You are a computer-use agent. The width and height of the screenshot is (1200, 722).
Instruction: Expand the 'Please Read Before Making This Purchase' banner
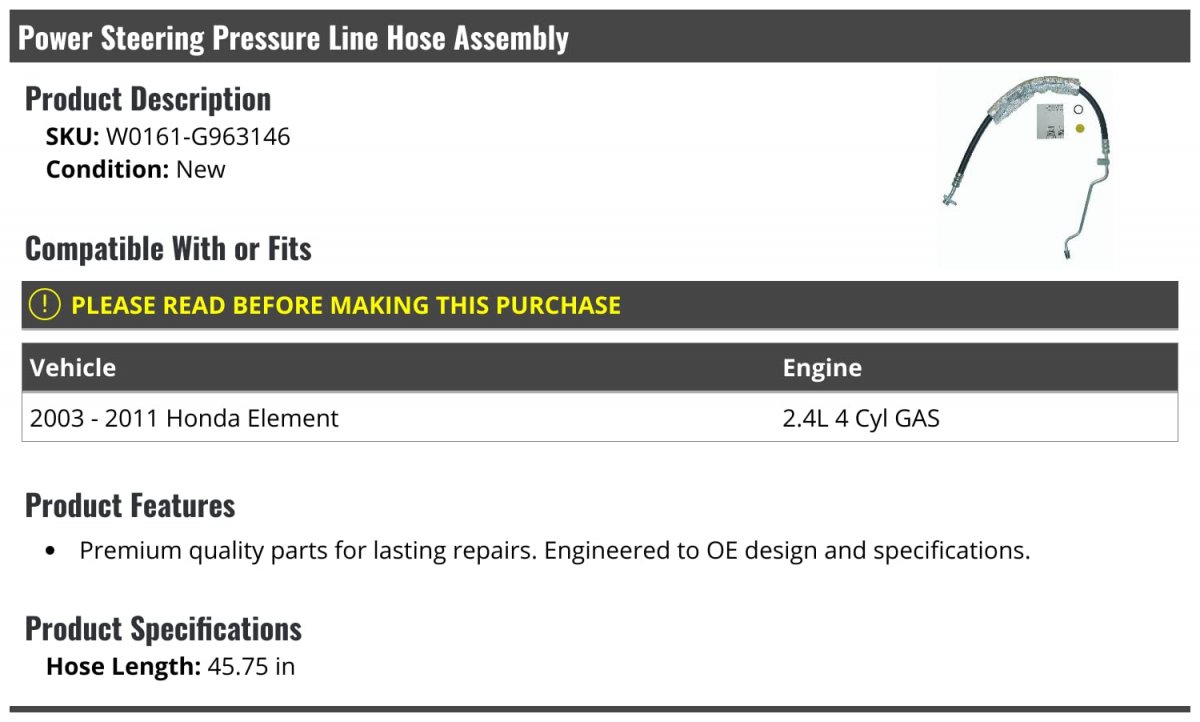345,305
